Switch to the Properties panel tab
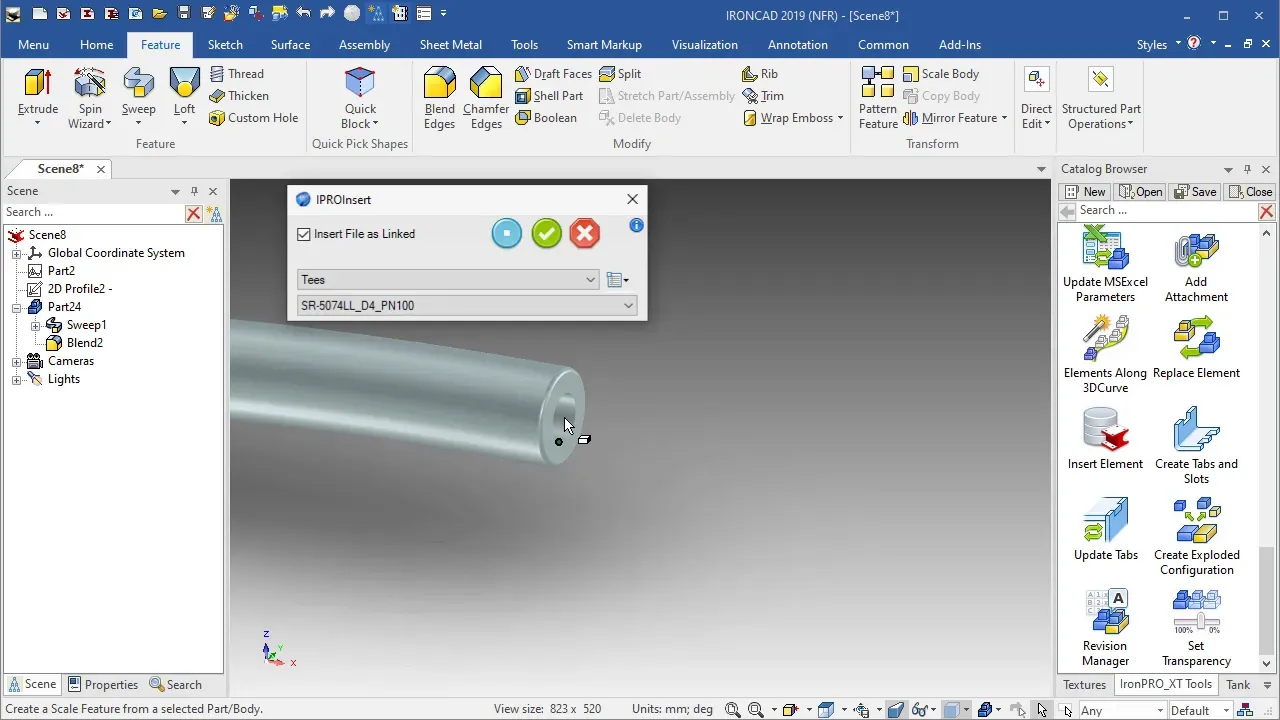The height and width of the screenshot is (720, 1280). click(103, 685)
